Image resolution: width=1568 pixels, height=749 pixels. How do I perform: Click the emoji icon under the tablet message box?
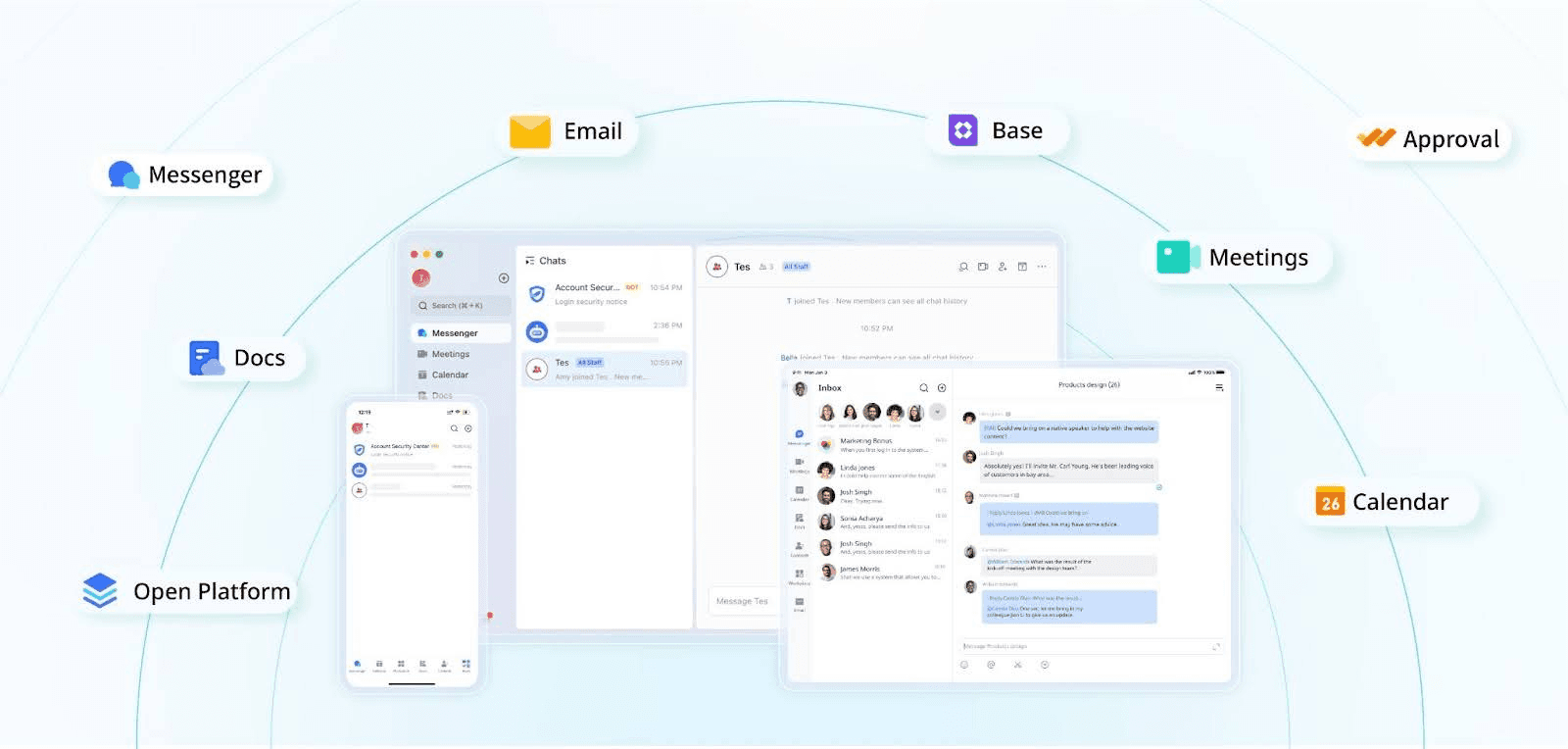pyautogui.click(x=964, y=665)
